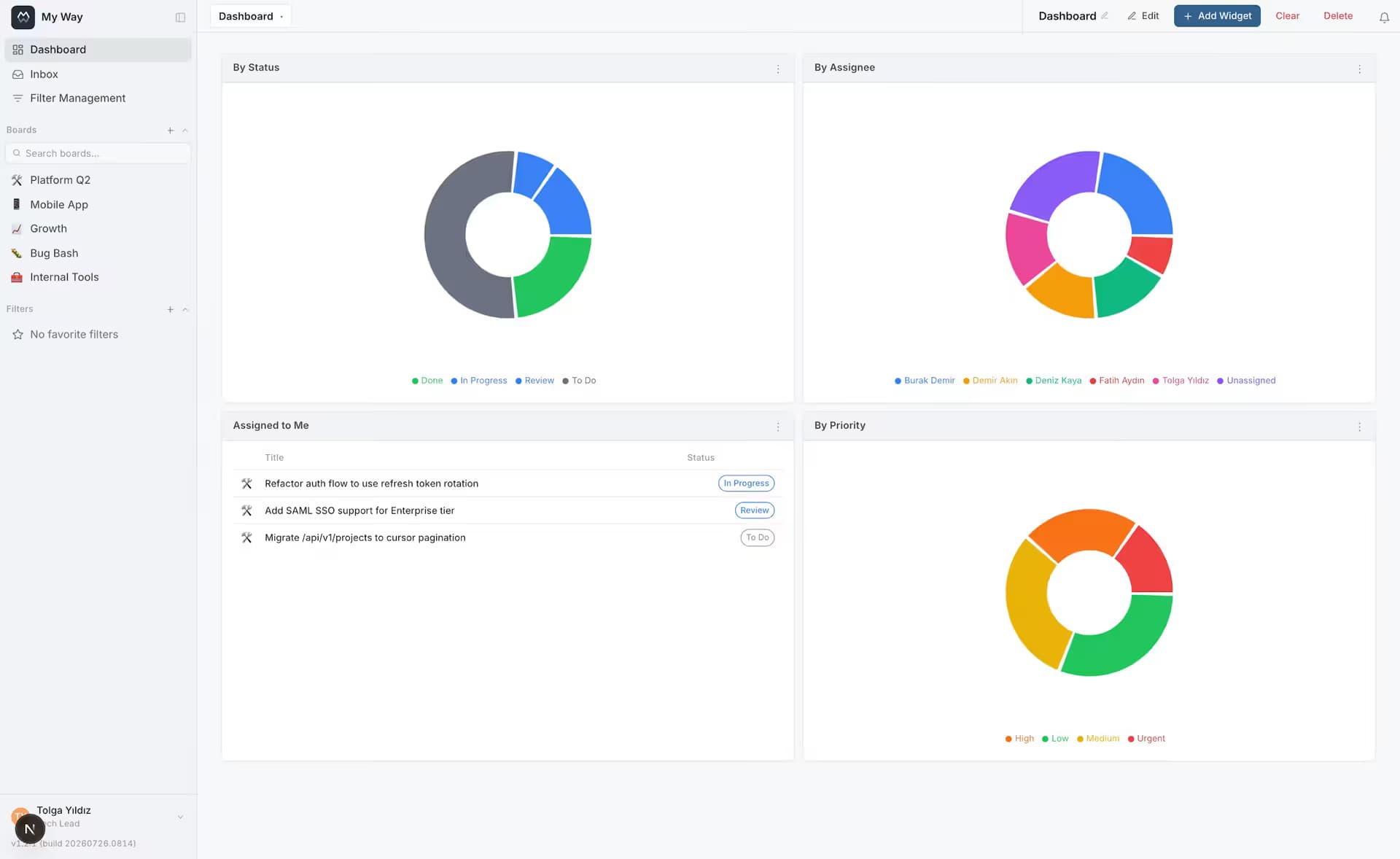Image resolution: width=1400 pixels, height=859 pixels.
Task: Open the Internal Tools board
Action: pyautogui.click(x=98, y=277)
